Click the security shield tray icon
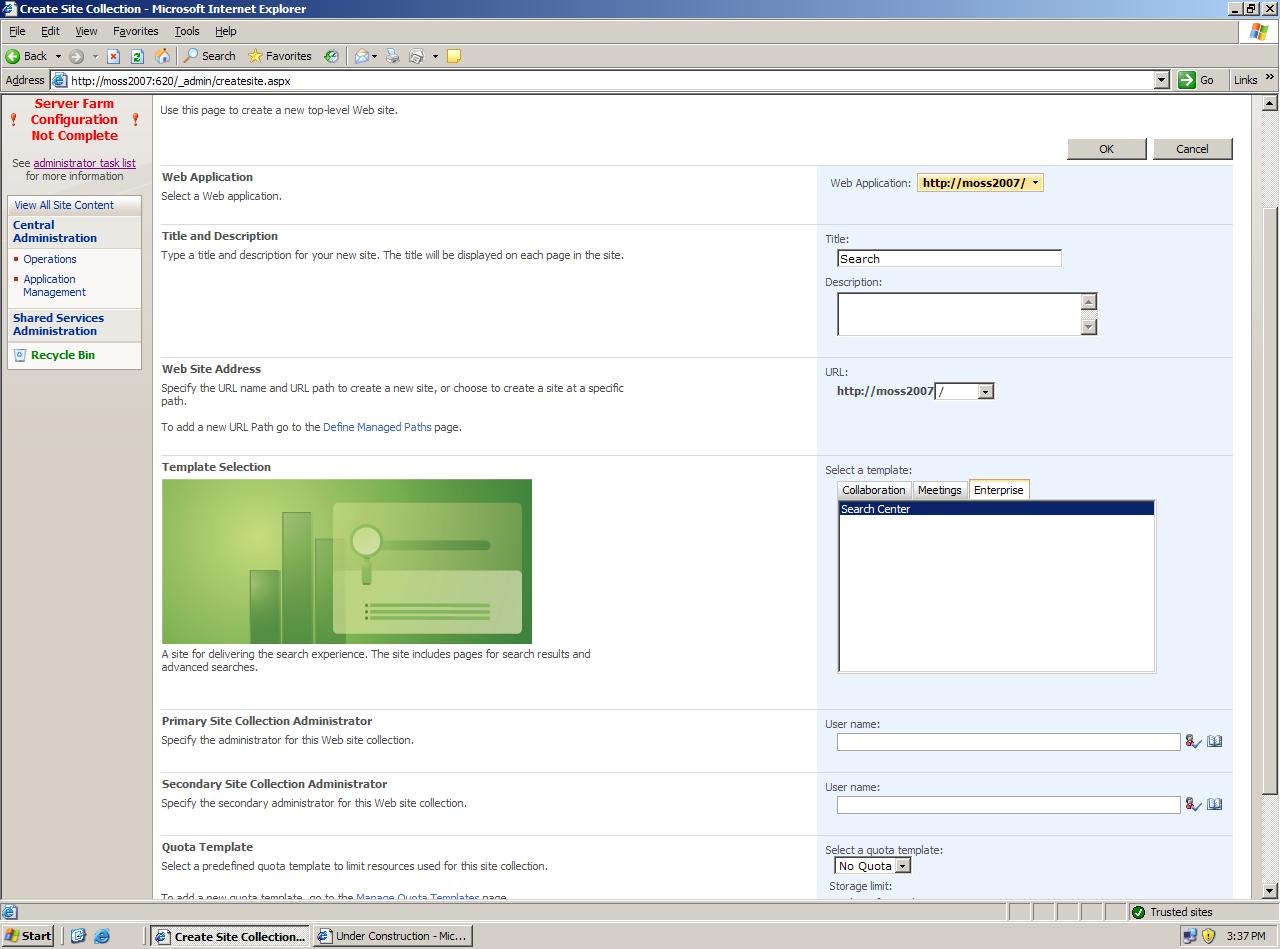The image size is (1280, 949). (x=1208, y=936)
